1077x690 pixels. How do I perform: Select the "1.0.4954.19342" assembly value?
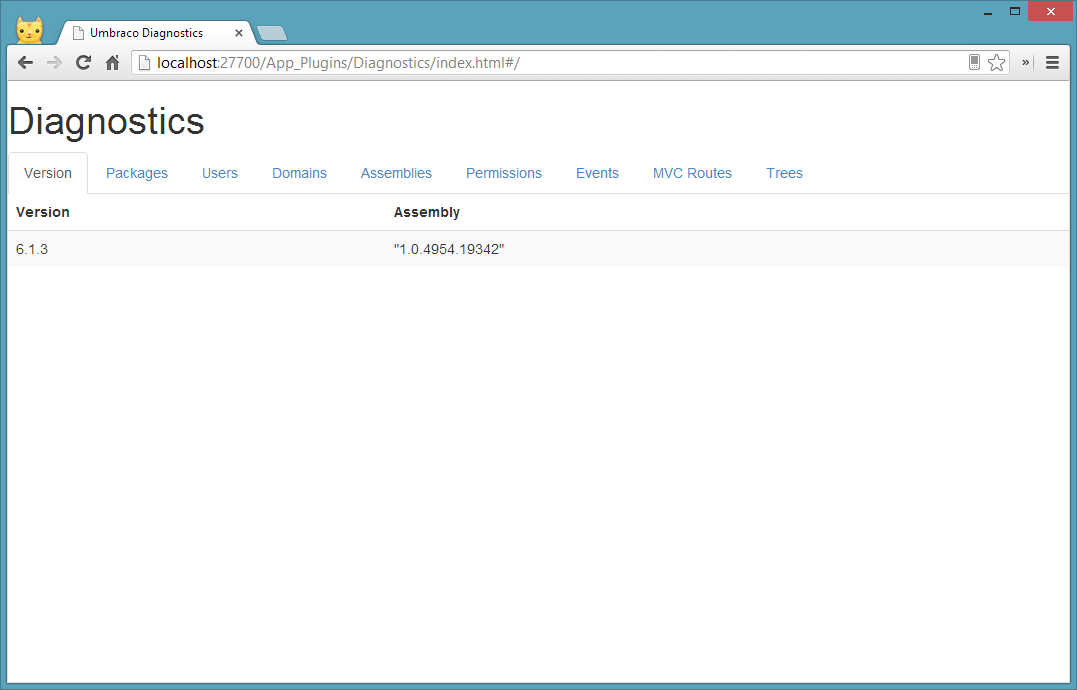[x=449, y=249]
